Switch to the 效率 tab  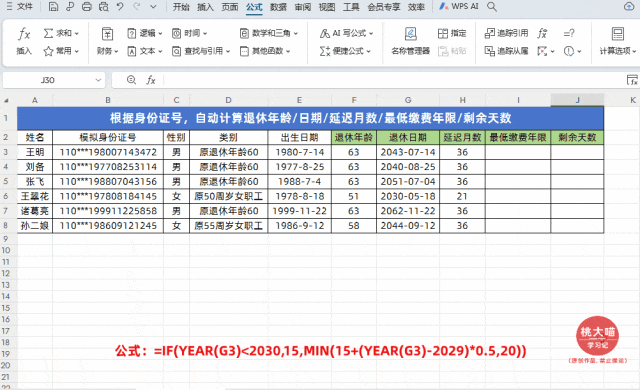[x=416, y=7]
